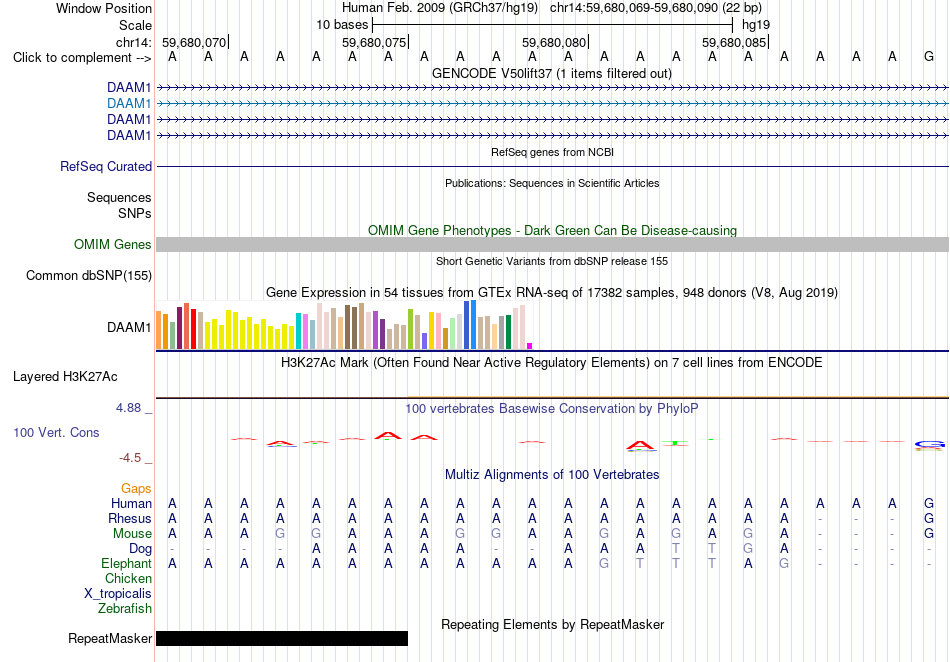Click the "100 Vert. Cons" track label

click(x=56, y=432)
